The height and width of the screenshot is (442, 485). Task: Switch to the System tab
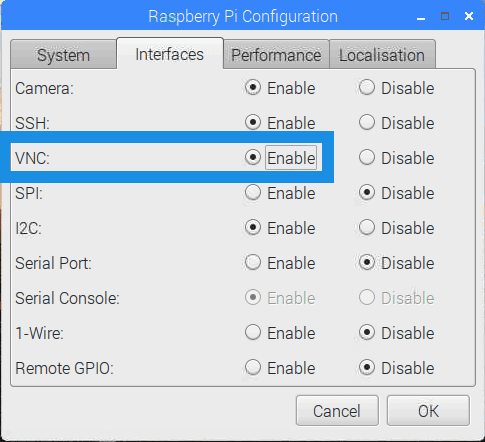coord(63,55)
